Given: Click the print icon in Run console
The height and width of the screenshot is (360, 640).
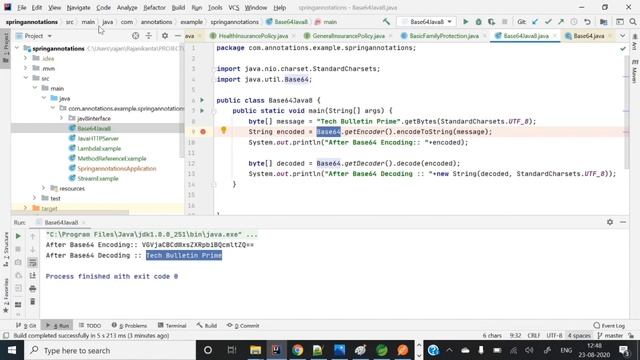Looking at the screenshot, I should click(x=33, y=289).
